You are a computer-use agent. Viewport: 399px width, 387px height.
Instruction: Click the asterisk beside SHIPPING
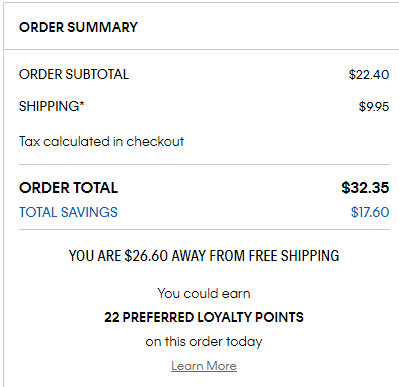click(x=82, y=104)
